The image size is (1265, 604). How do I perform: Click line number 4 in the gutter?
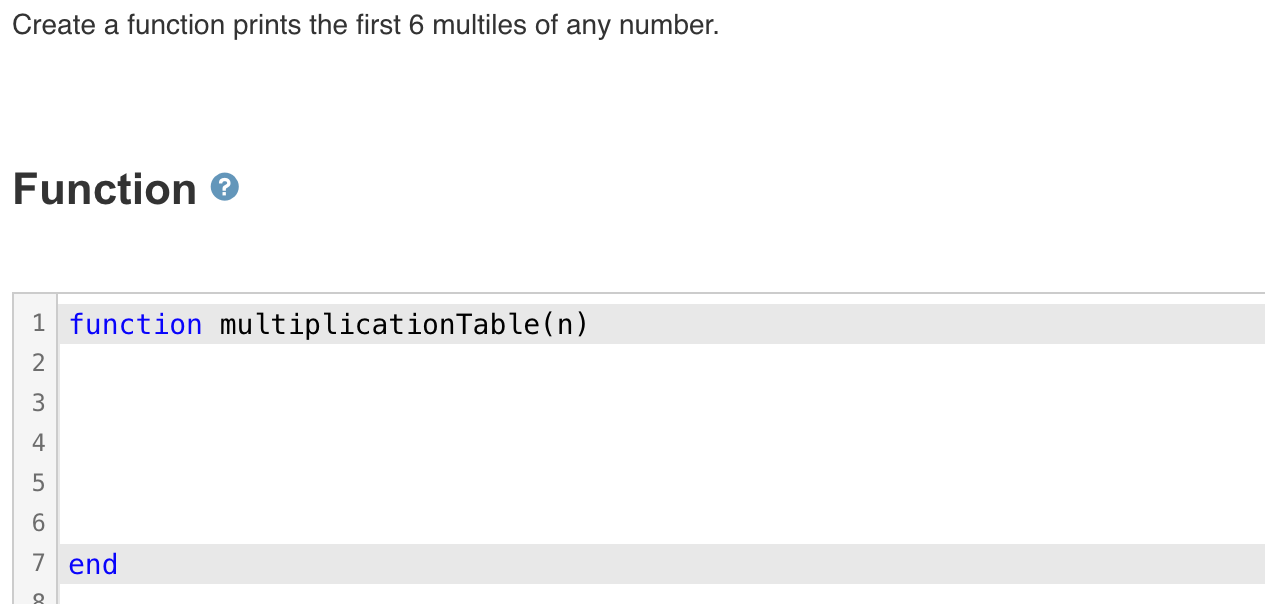click(x=38, y=442)
